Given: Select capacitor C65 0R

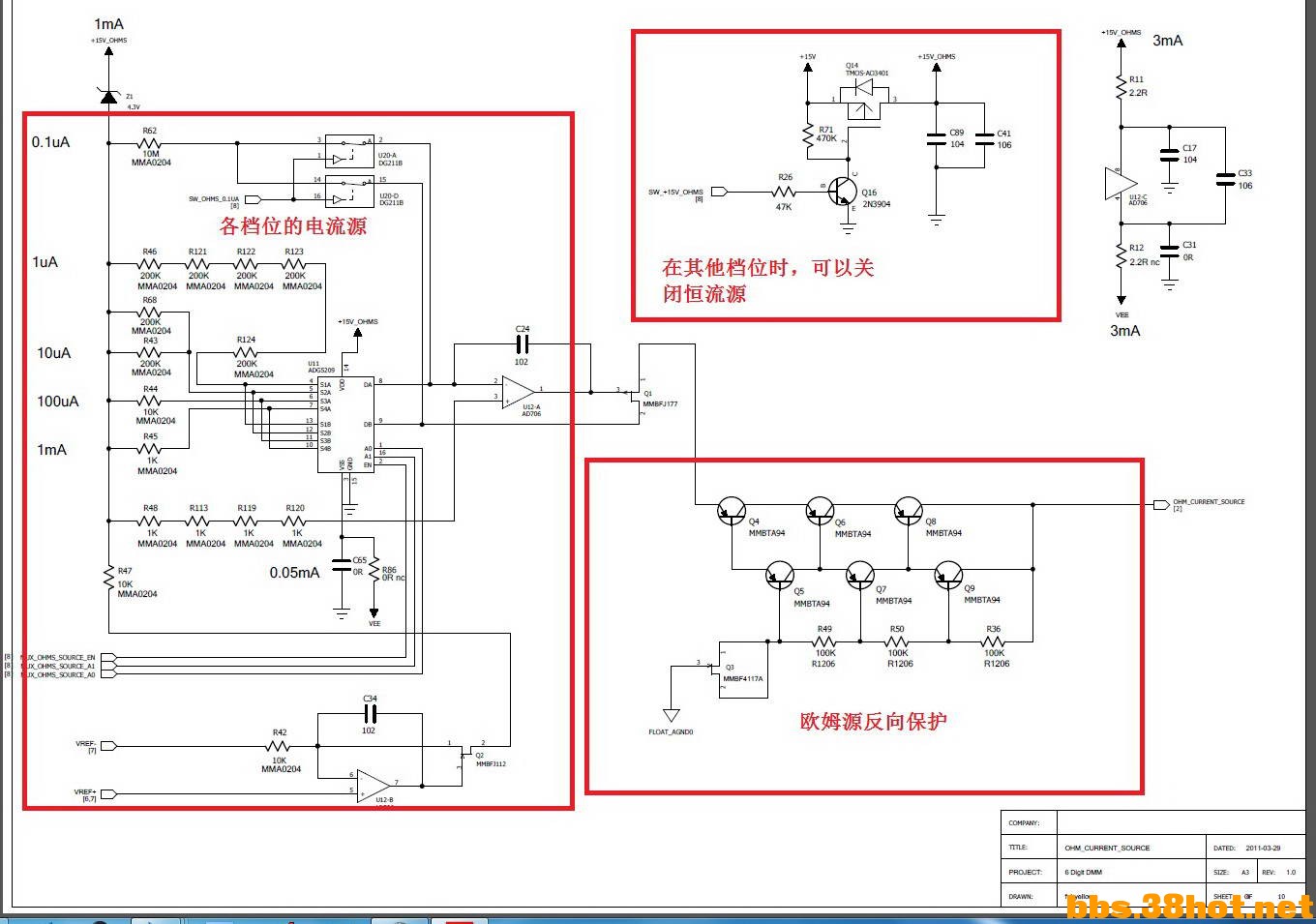Looking at the screenshot, I should pyautogui.click(x=342, y=565).
